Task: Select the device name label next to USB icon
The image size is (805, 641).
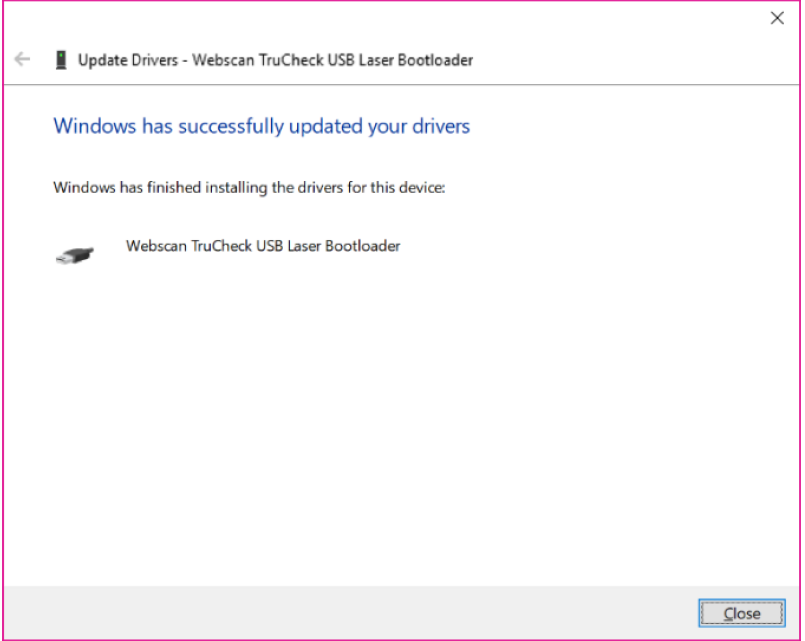Action: point(262,245)
